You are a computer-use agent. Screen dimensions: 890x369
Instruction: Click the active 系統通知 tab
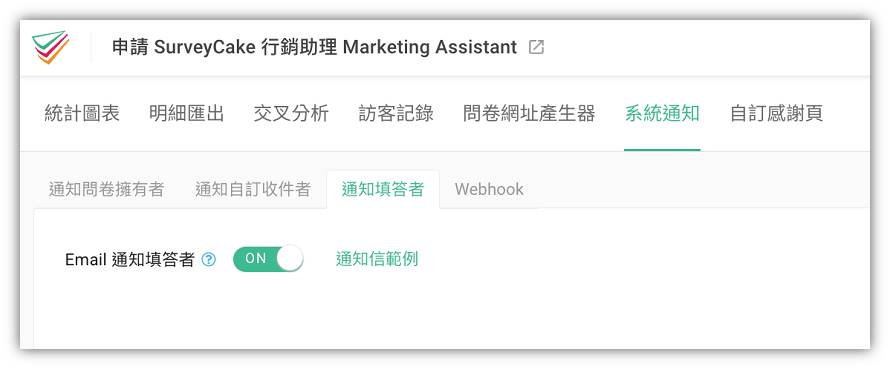coord(662,114)
